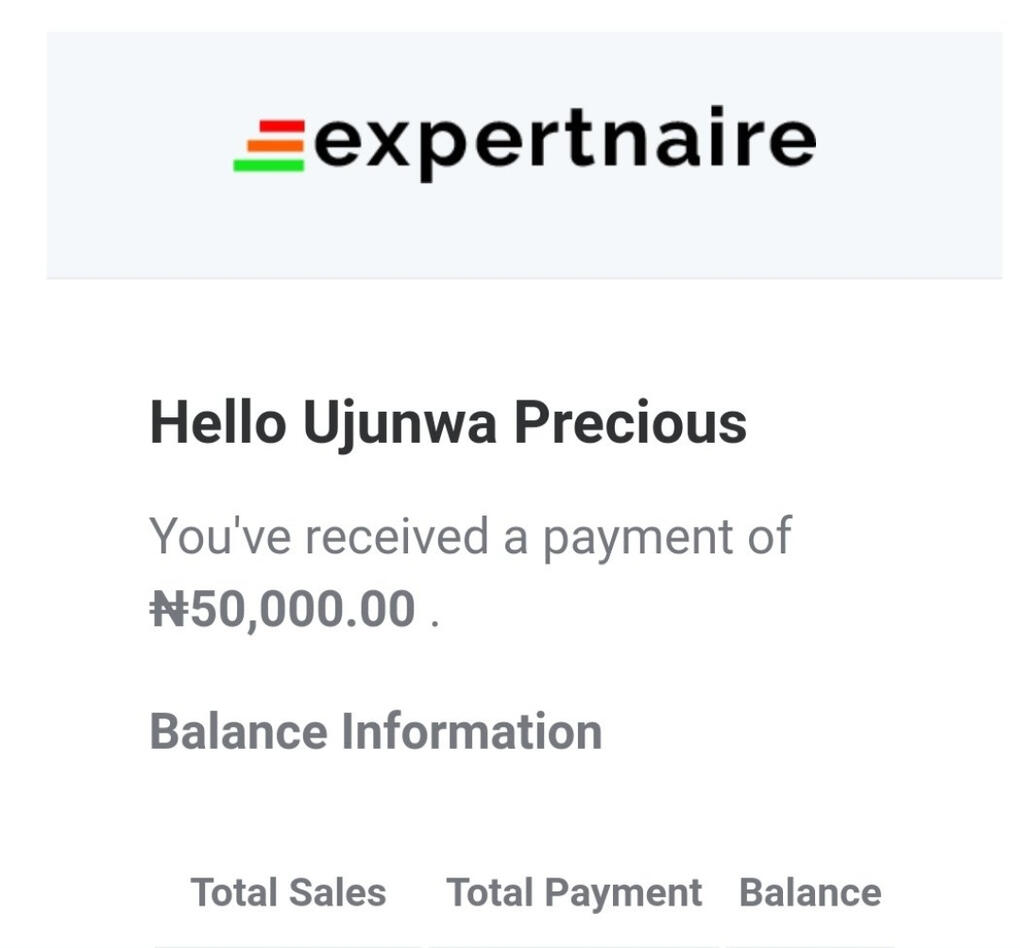
Task: Click the Hello Ujunwa Precious greeting
Action: point(448,422)
